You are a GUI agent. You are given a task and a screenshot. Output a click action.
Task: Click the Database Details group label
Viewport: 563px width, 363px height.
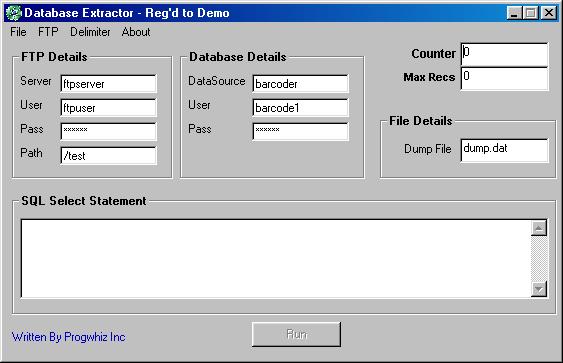[x=238, y=57]
